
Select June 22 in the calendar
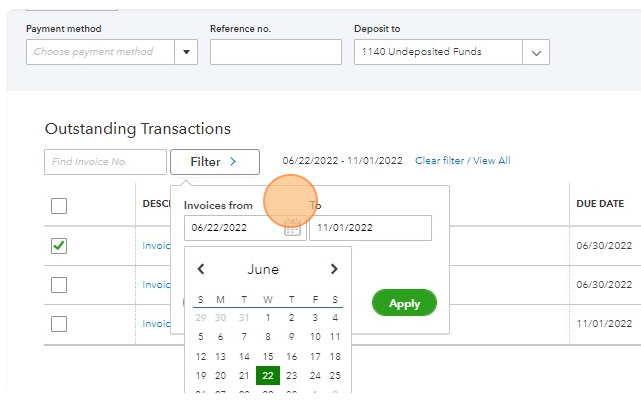click(x=267, y=376)
